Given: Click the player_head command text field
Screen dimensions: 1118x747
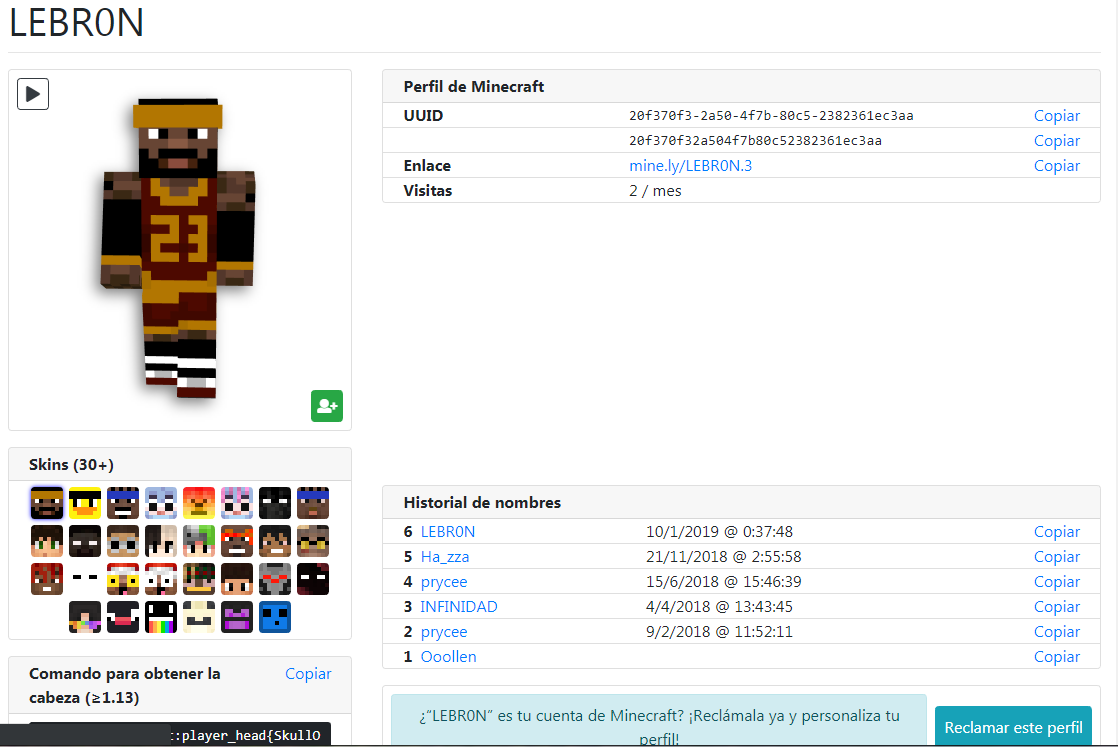Looking at the screenshot, I should (x=180, y=734).
